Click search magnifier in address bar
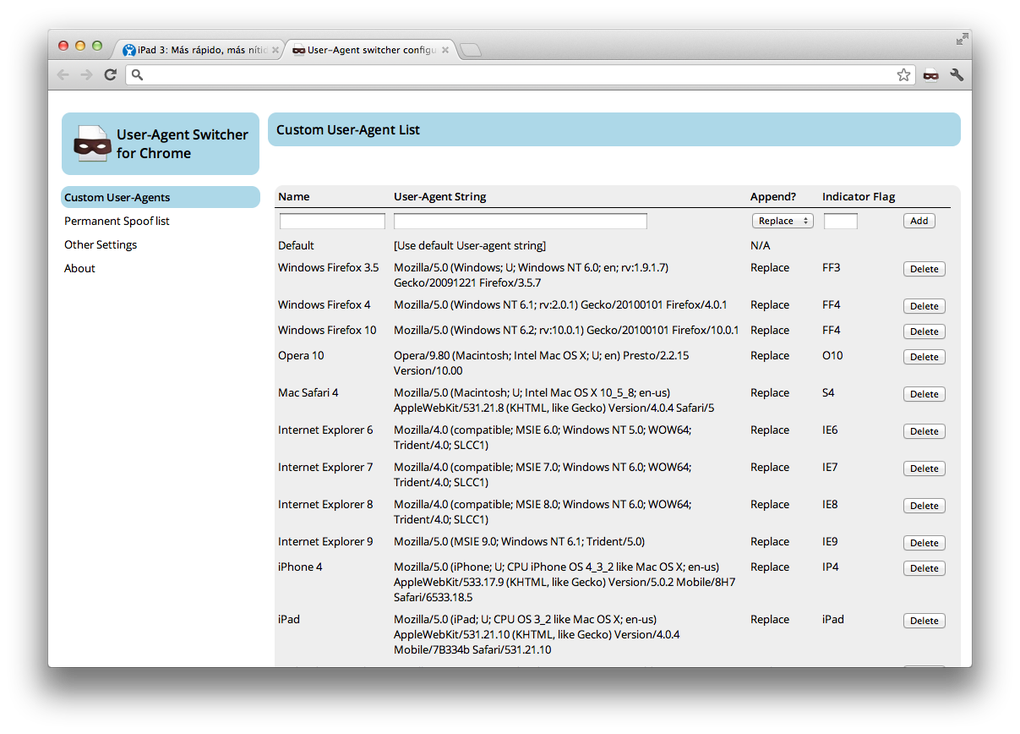Screen dimensions: 1020x734 click(x=137, y=75)
